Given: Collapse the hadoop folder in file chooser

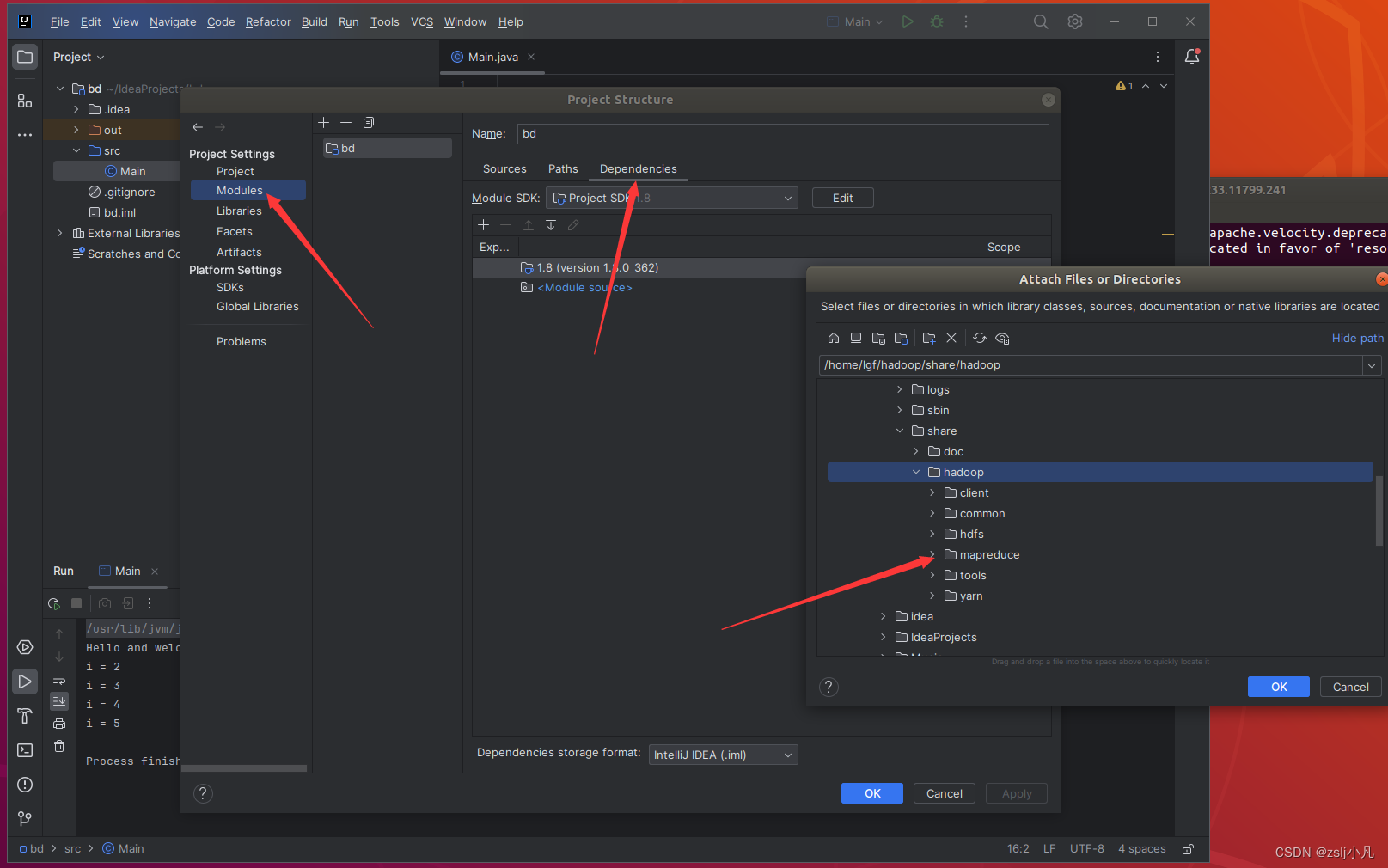Looking at the screenshot, I should (x=916, y=473).
